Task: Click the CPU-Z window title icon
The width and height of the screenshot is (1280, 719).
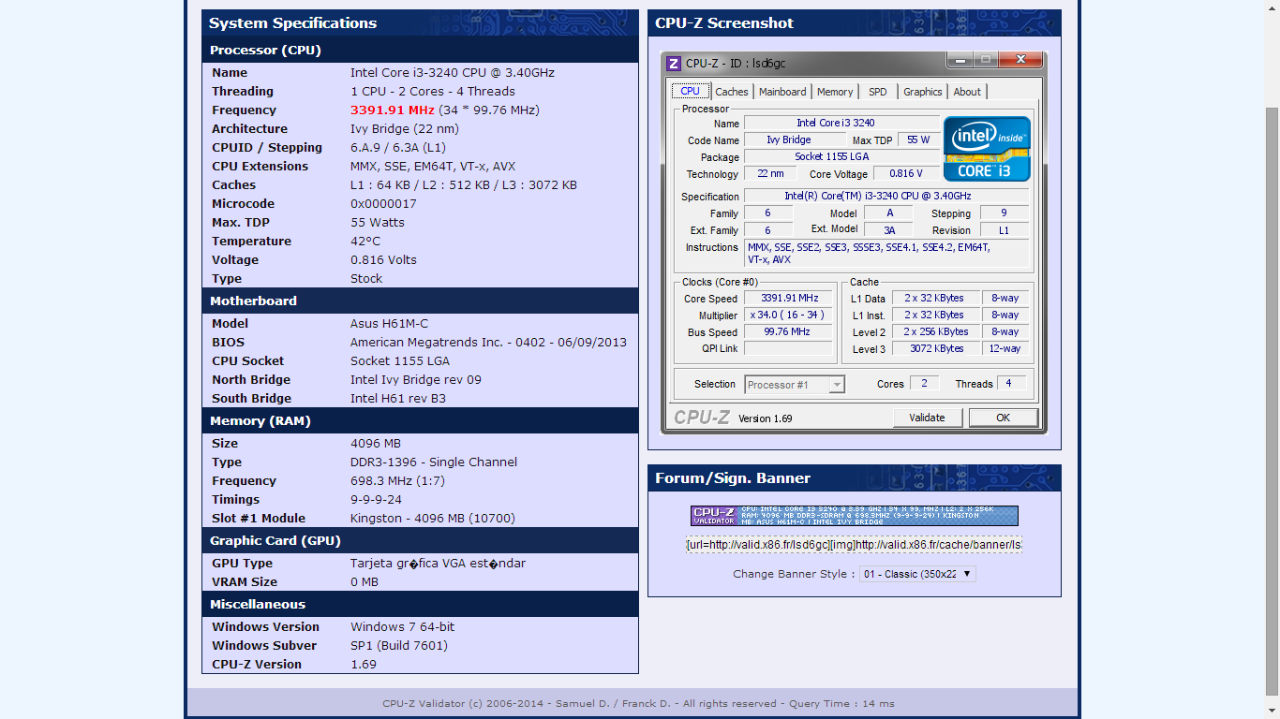Action: click(x=674, y=63)
